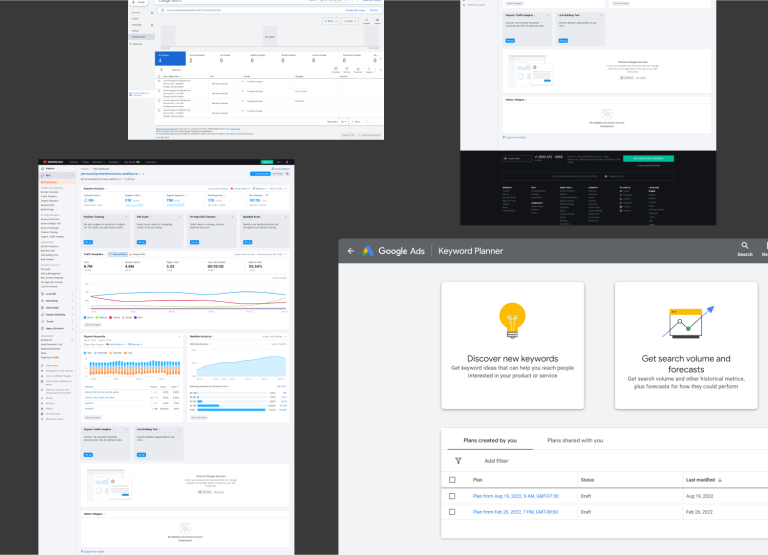This screenshot has width=768, height=555.
Task: Click the Google Ads logo
Action: (x=367, y=251)
